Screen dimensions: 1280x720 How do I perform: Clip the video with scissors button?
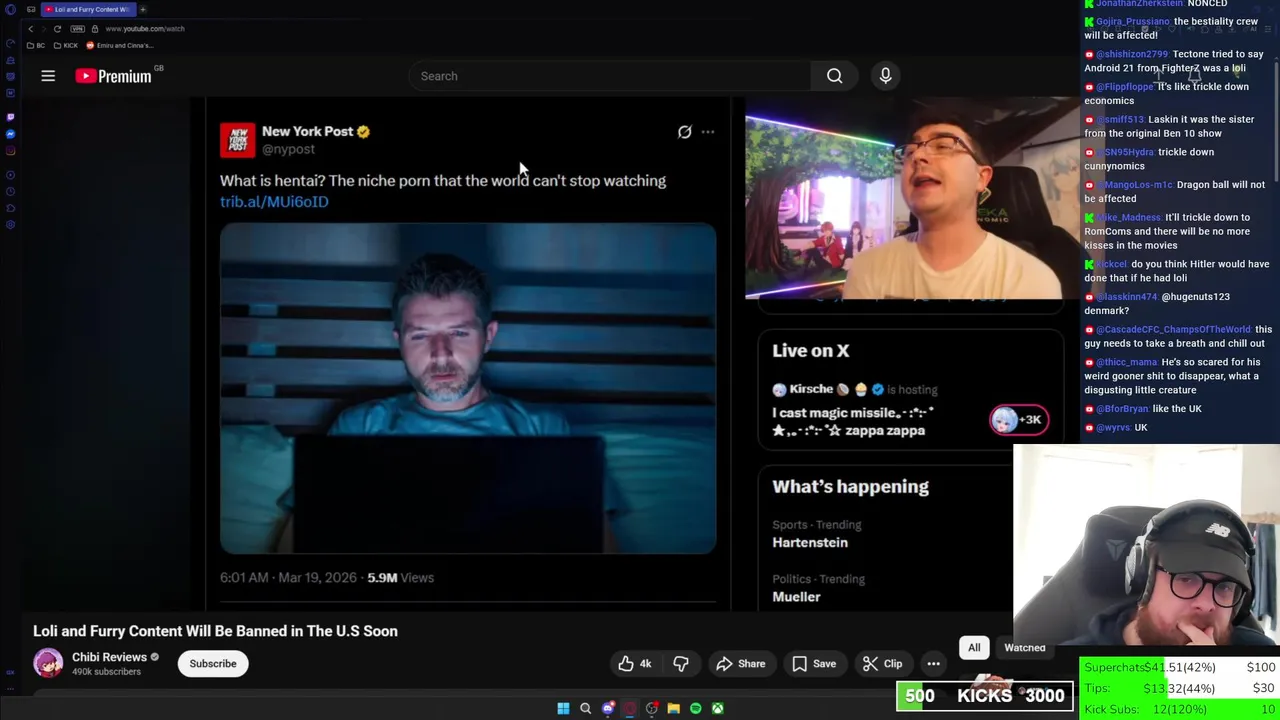[883, 664]
